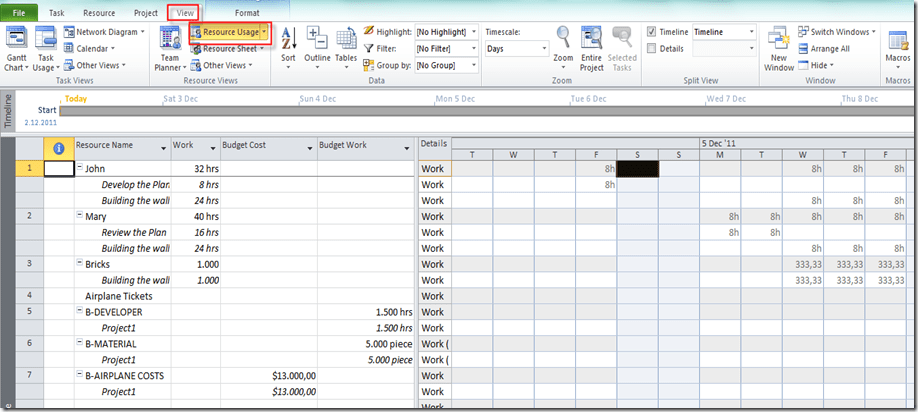Select the Budget Cost column header
918x412 pixels.
coord(267,145)
